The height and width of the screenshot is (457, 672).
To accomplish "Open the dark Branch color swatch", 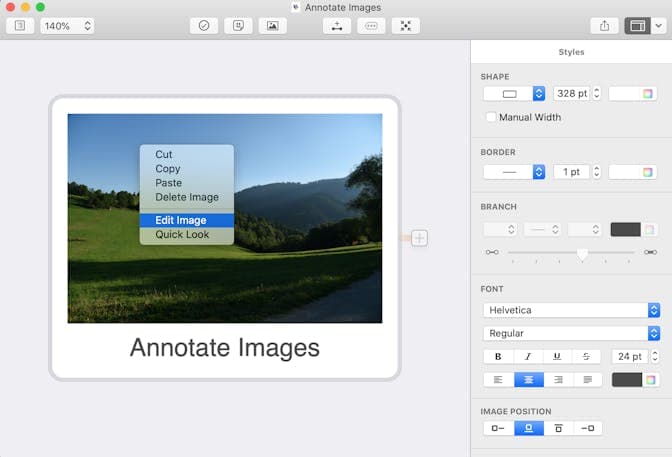I will [625, 229].
